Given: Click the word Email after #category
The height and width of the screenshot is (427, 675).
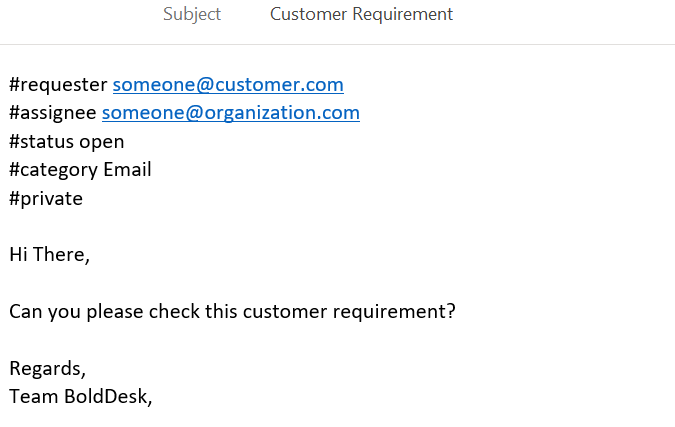Looking at the screenshot, I should [x=127, y=169].
